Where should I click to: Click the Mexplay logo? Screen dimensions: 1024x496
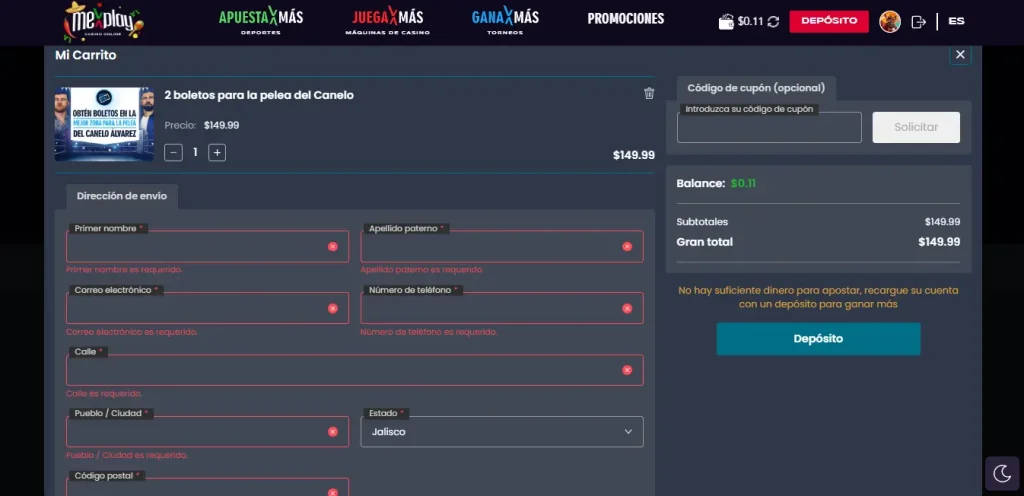[103, 21]
